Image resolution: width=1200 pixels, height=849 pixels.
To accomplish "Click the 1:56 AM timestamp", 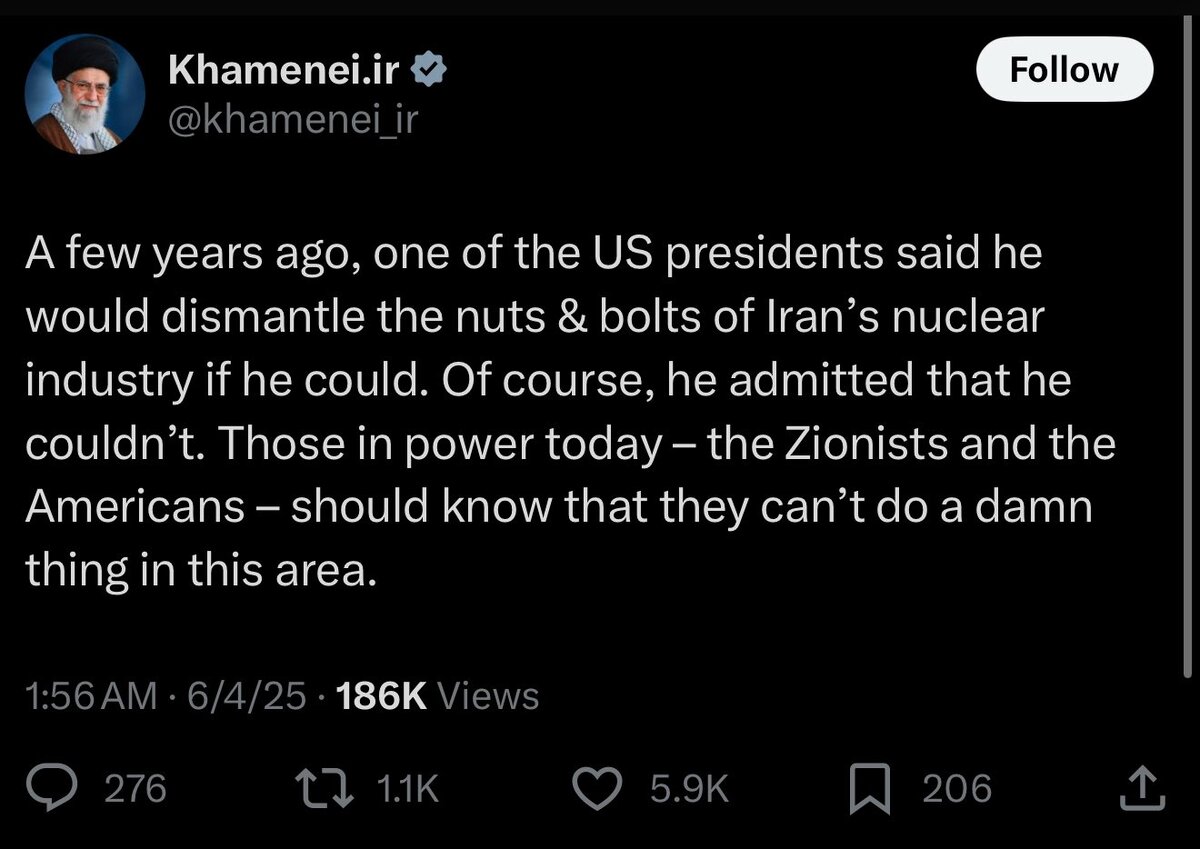I will 91,696.
